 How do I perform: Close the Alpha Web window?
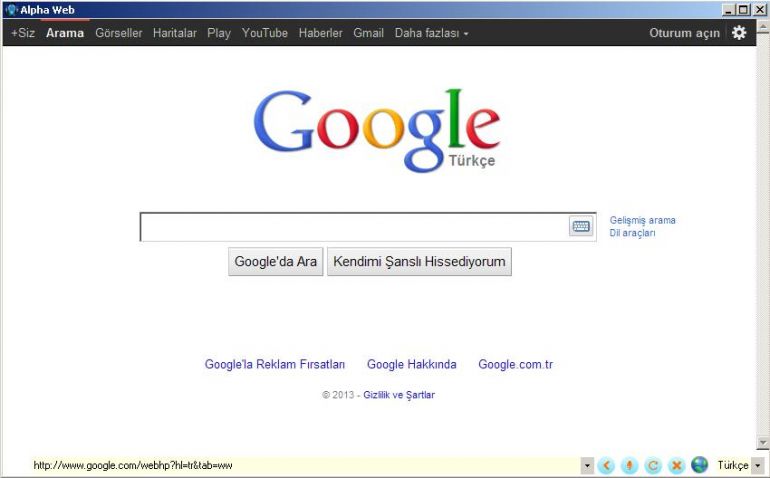pyautogui.click(x=760, y=10)
